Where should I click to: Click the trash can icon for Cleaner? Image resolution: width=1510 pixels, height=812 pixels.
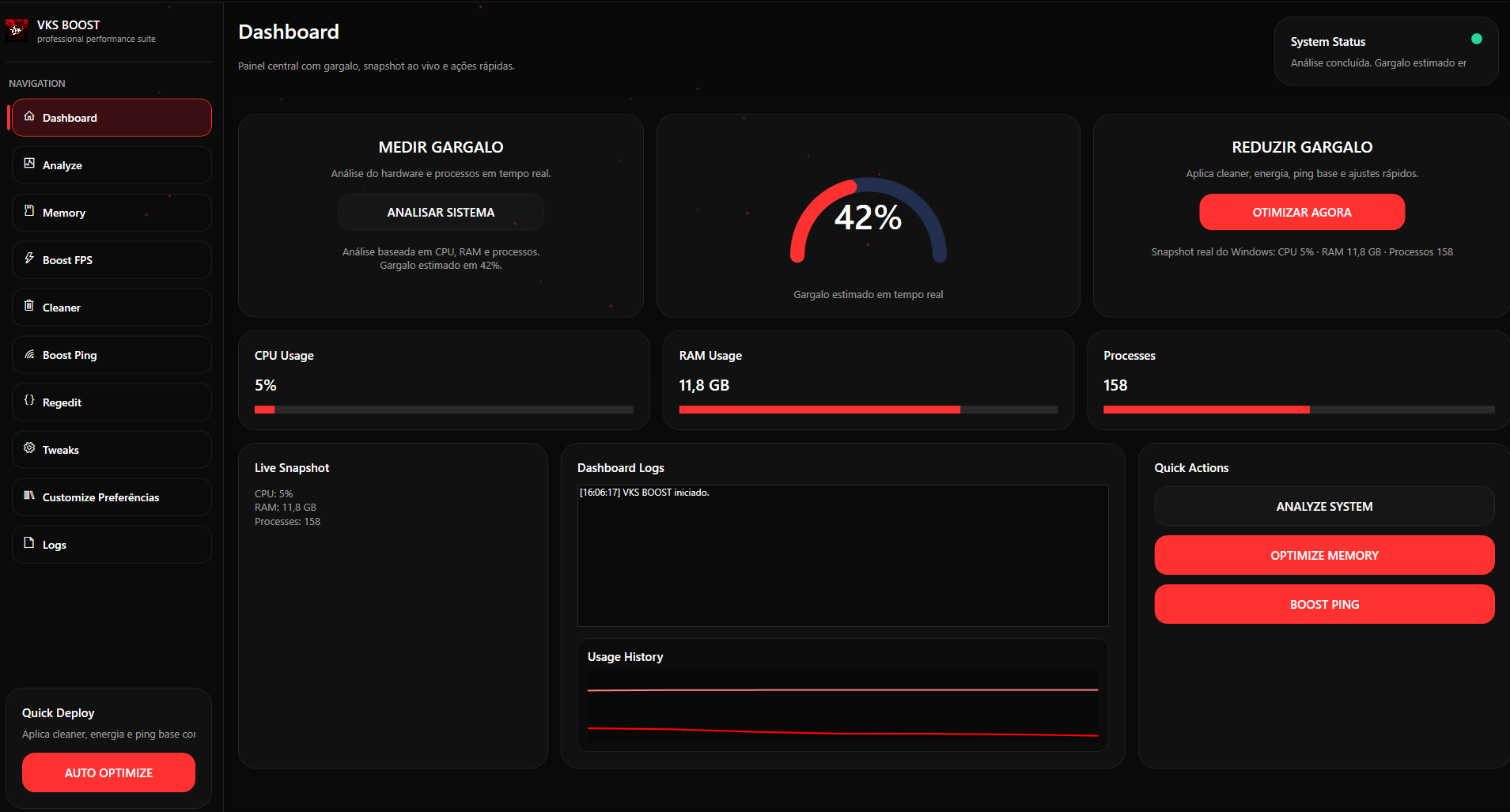(x=29, y=306)
